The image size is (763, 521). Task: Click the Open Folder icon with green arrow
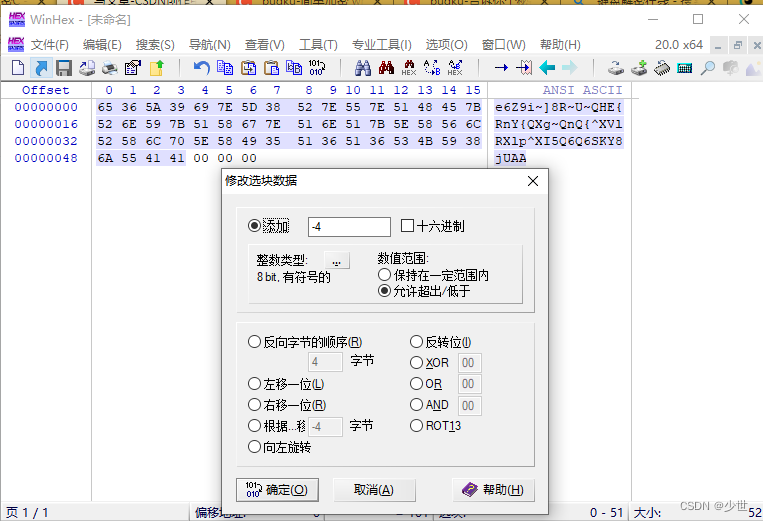tap(157, 68)
